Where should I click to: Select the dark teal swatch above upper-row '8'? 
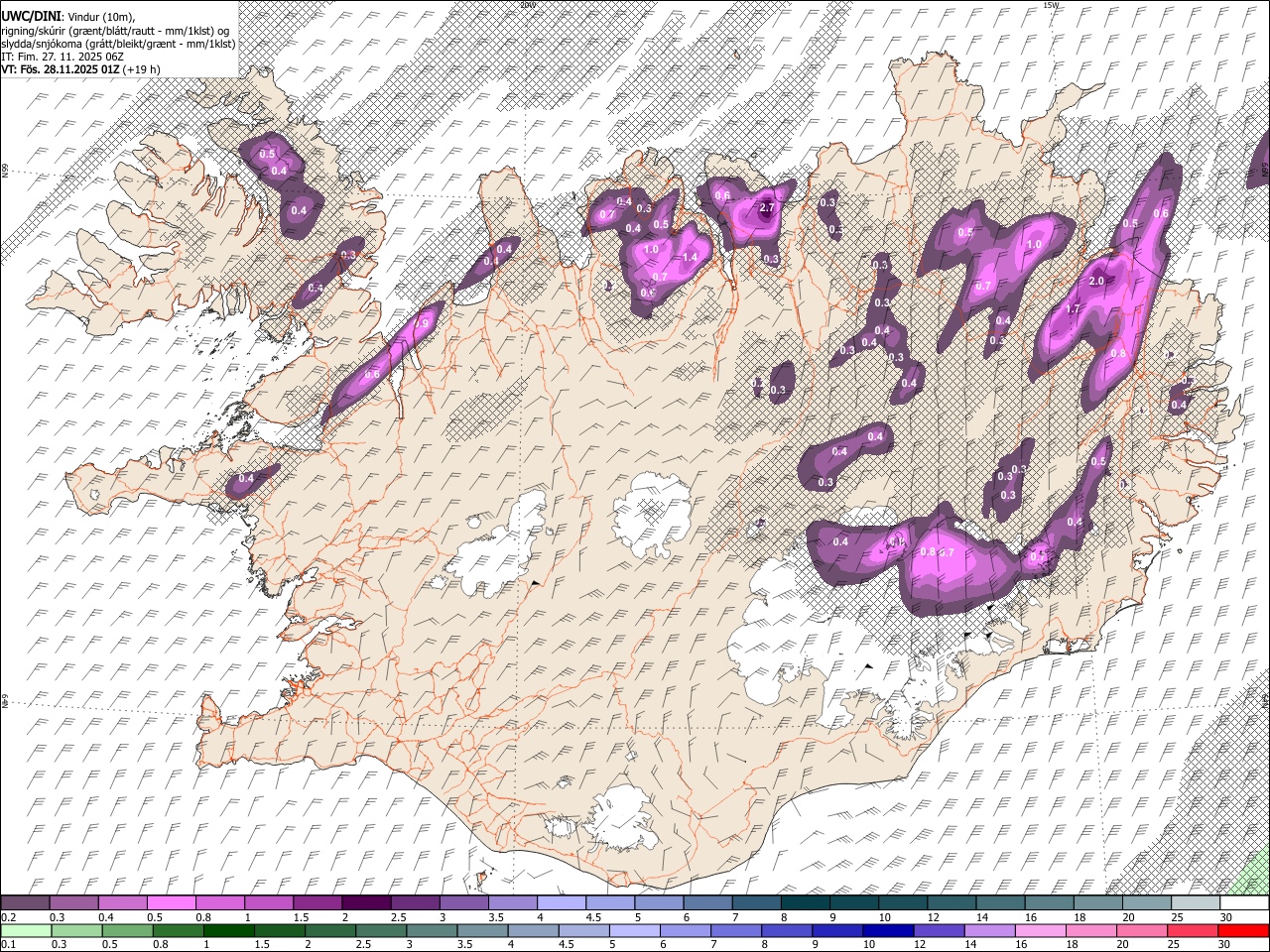(x=804, y=902)
